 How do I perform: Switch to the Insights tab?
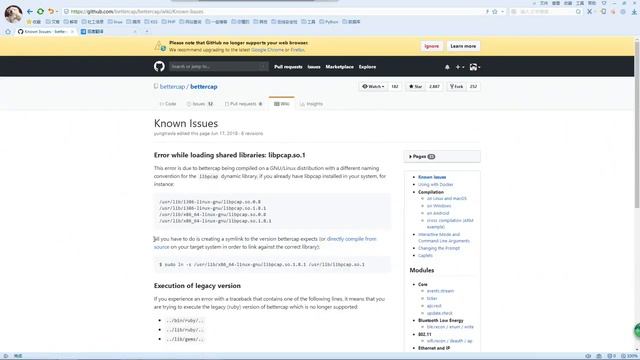coord(311,104)
